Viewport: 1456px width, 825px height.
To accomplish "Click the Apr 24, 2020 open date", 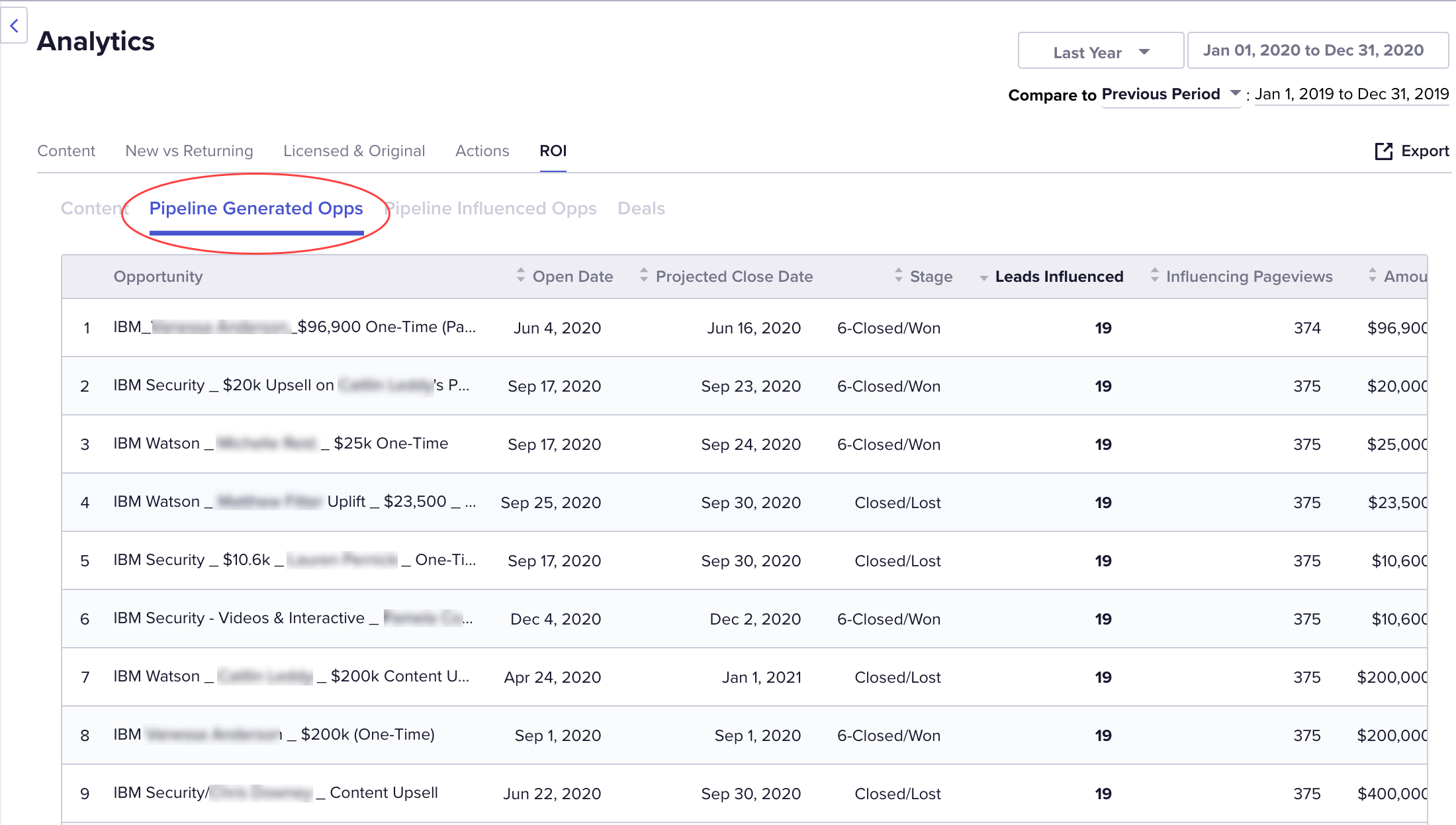I will pos(553,677).
